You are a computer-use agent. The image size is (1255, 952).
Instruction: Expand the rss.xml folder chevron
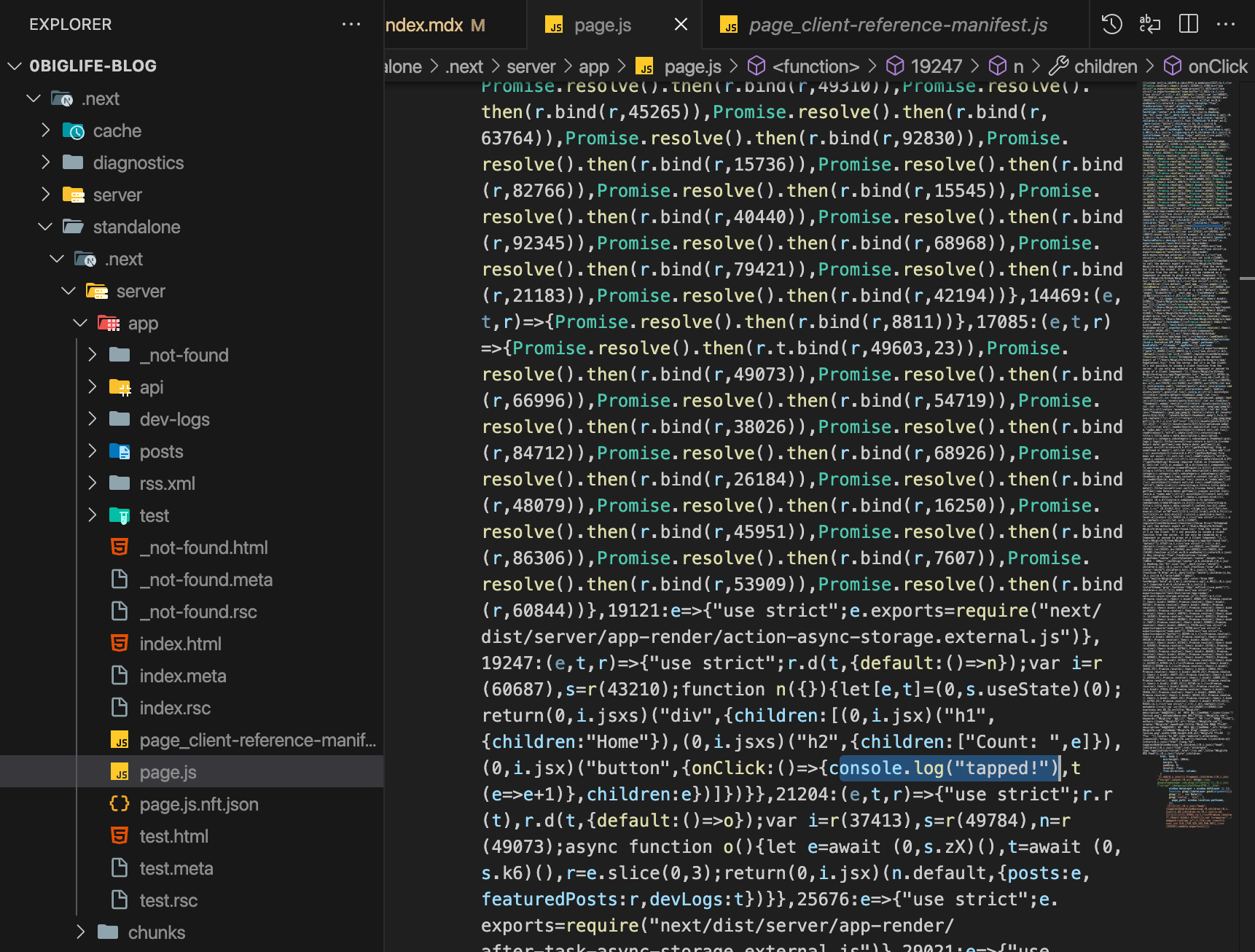click(x=92, y=483)
